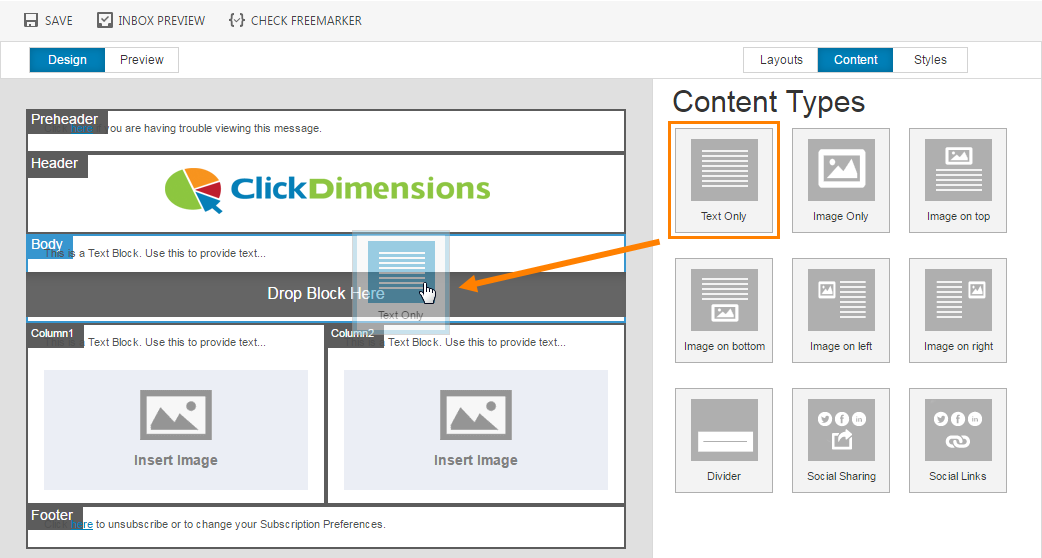Click the Check Freemarker braces icon
Screen dimensions: 1042x558
(x=237, y=20)
